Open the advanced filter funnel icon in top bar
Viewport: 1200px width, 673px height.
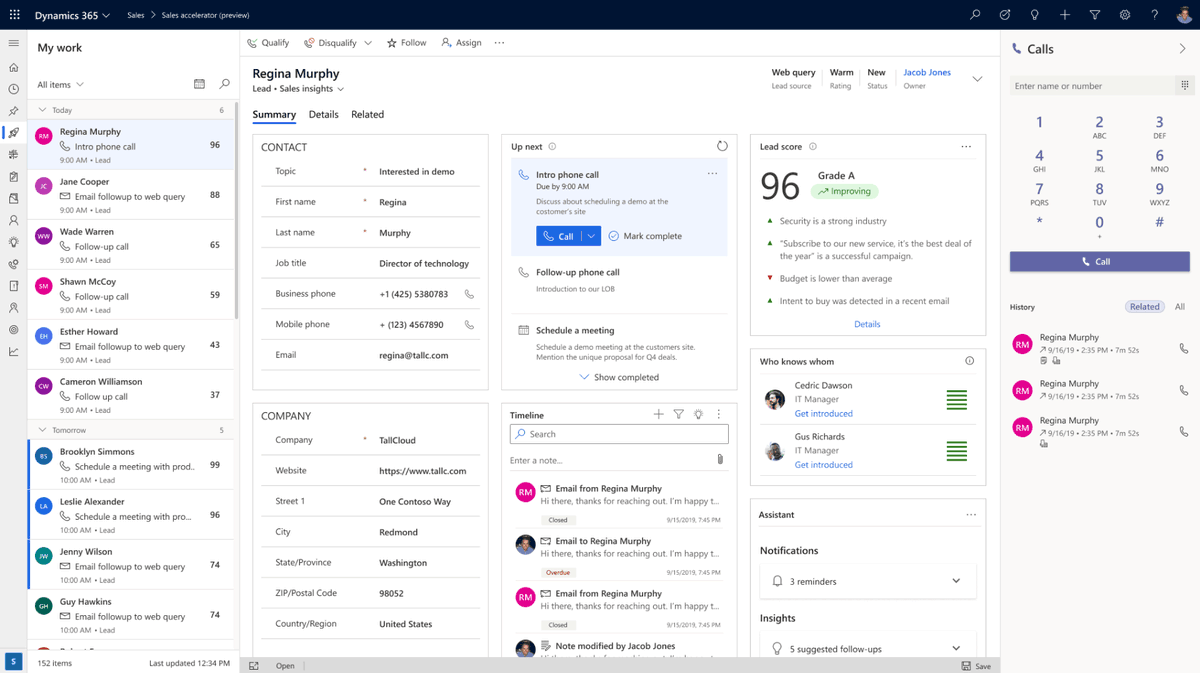(x=1095, y=15)
